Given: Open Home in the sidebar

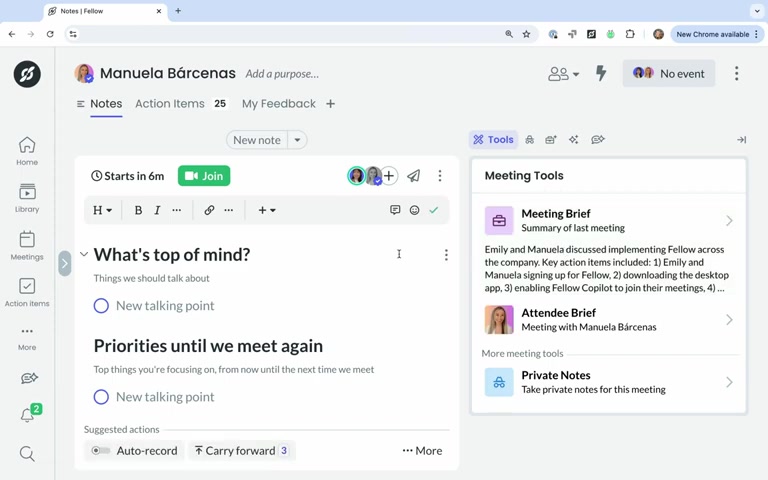Looking at the screenshot, I should pyautogui.click(x=27, y=151).
